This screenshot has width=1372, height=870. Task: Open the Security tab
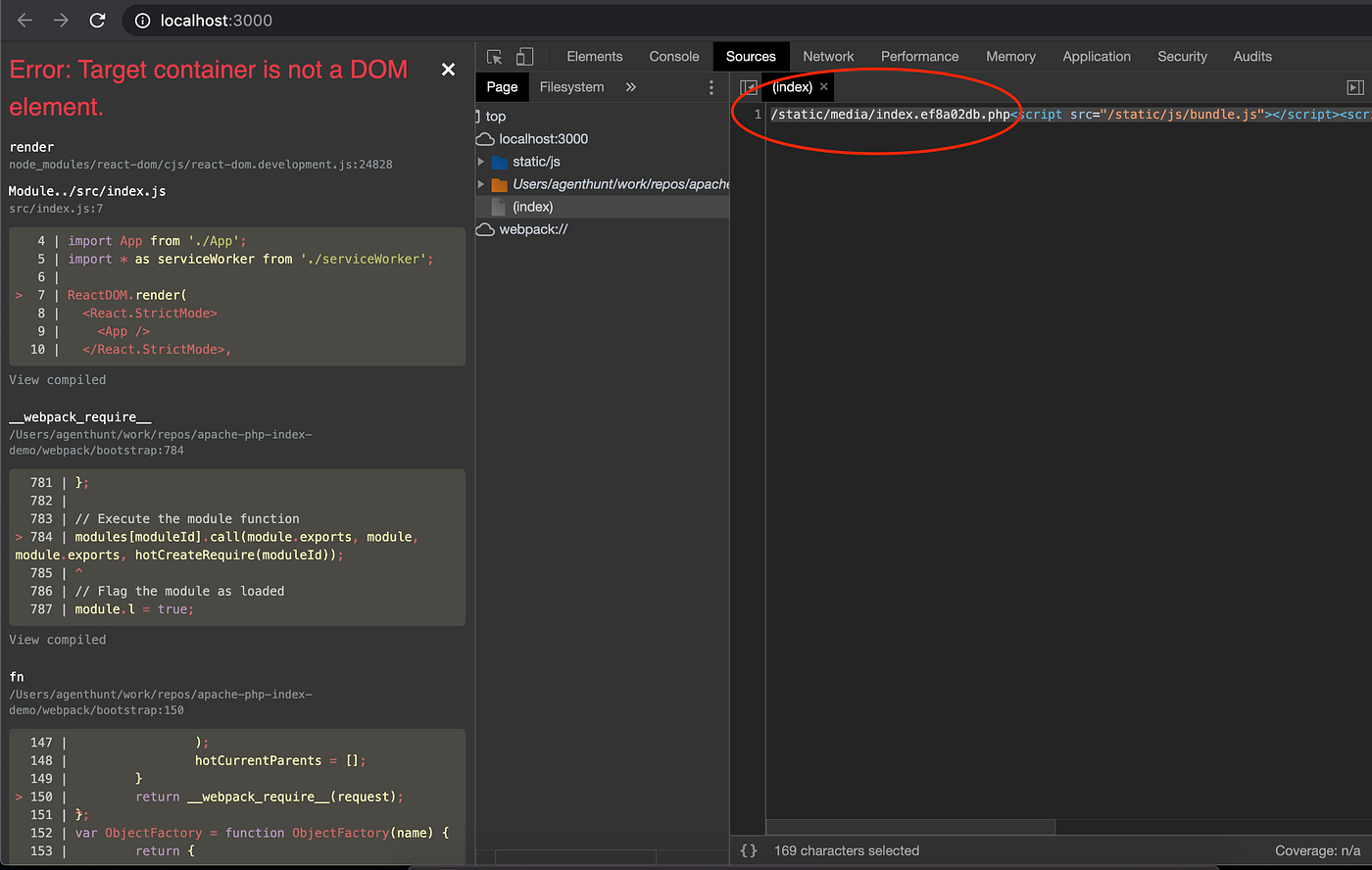click(x=1182, y=57)
